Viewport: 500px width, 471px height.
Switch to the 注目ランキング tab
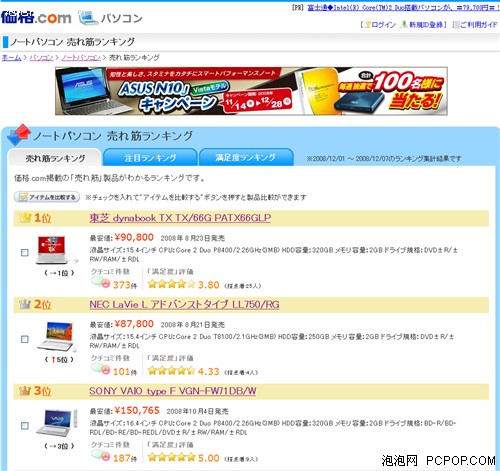click(150, 157)
